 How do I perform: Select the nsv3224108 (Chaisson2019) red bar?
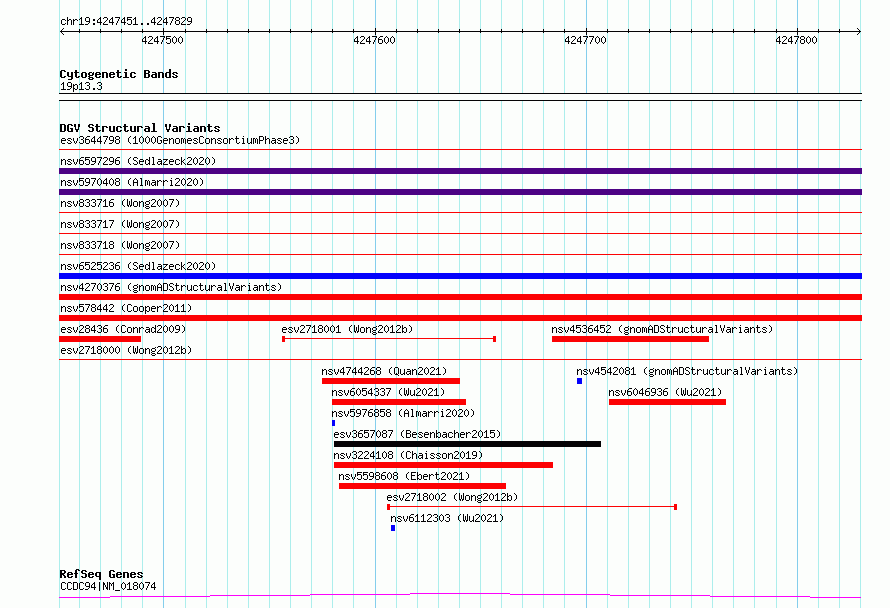pos(443,465)
